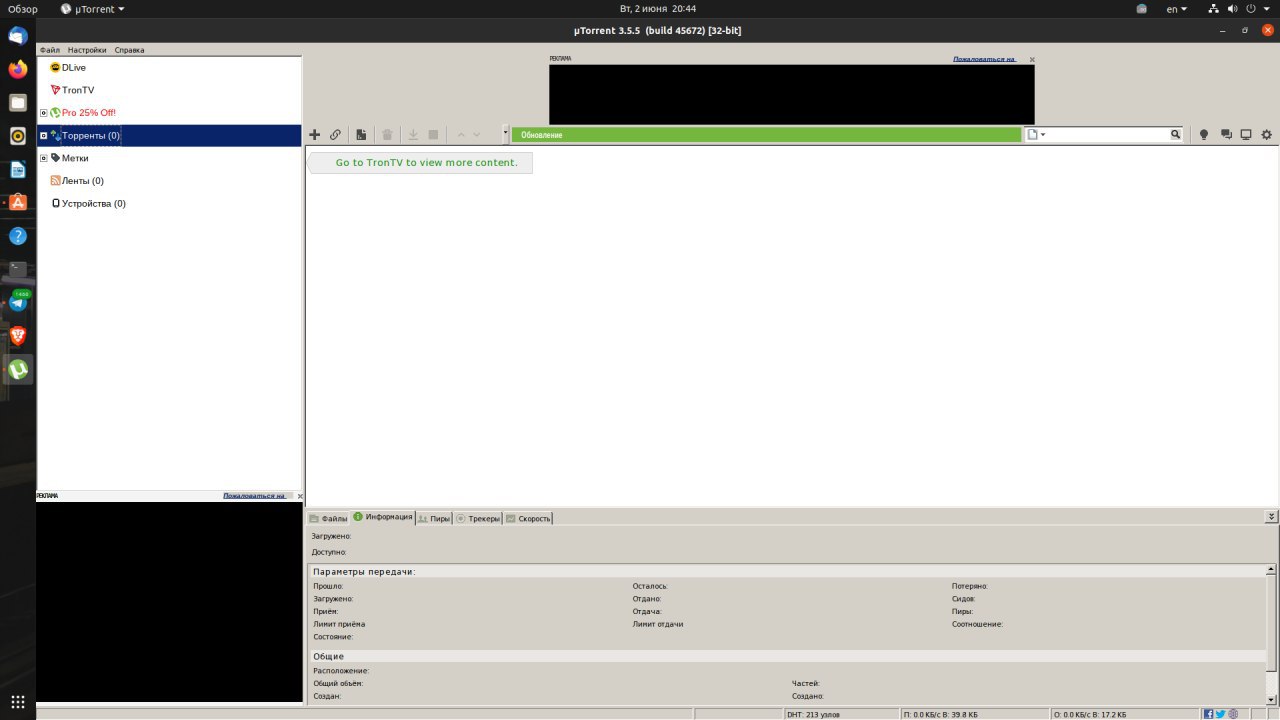The height and width of the screenshot is (720, 1280).
Task: Click the Create New Torrent file icon
Action: pos(361,134)
